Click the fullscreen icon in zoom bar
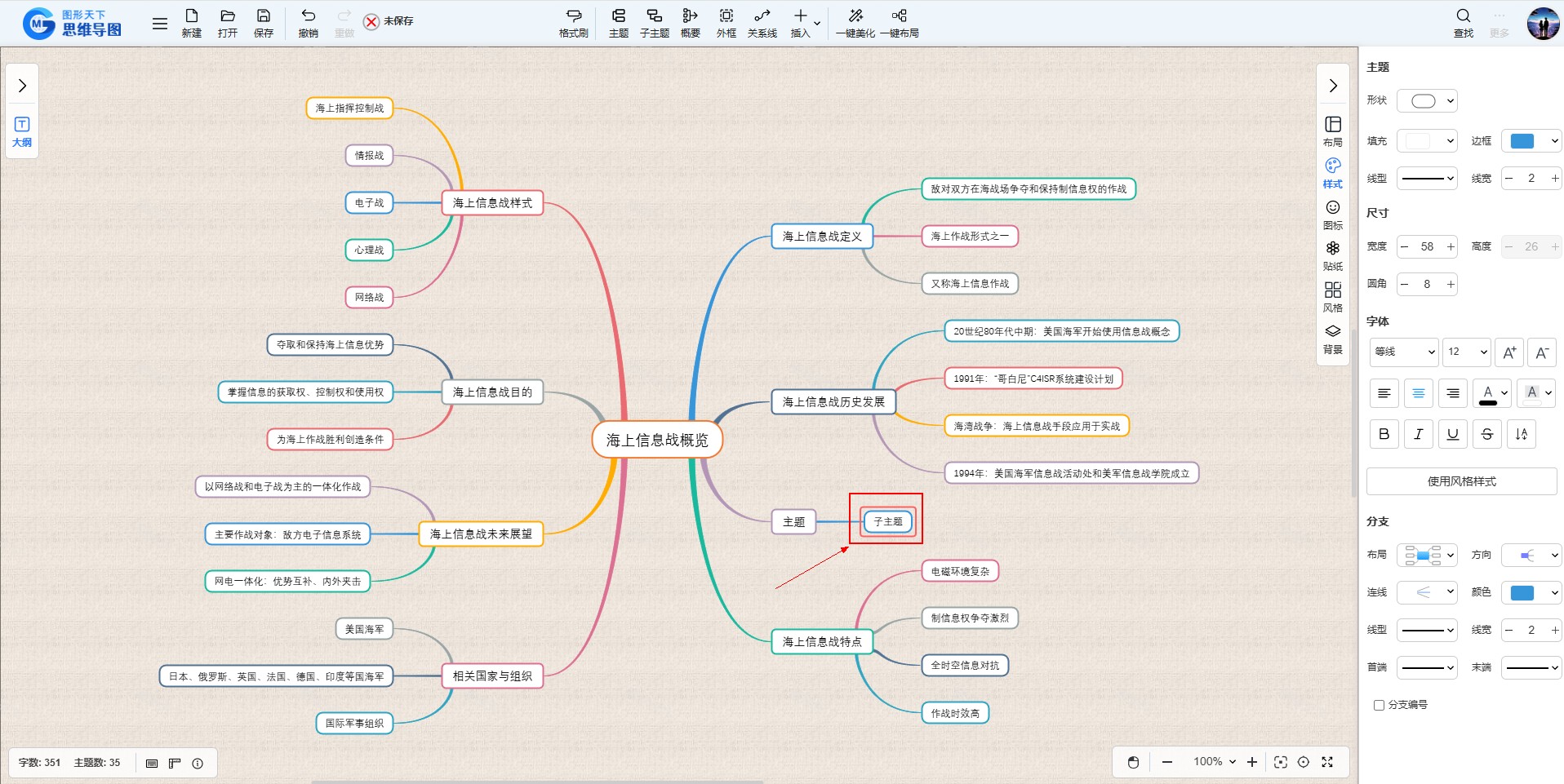Screen dimensions: 1564x784 [1327, 762]
